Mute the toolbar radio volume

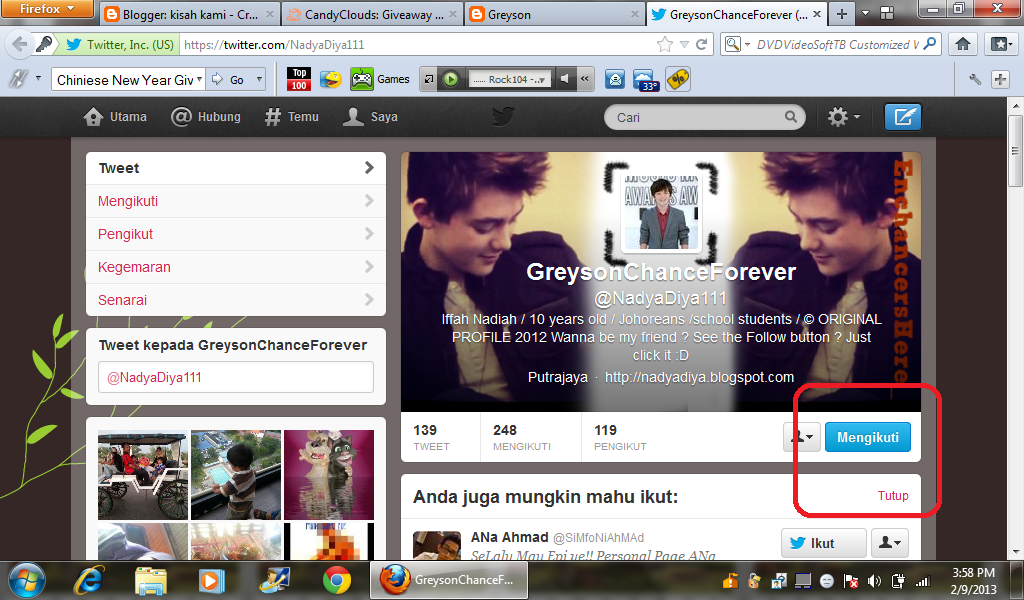point(564,79)
